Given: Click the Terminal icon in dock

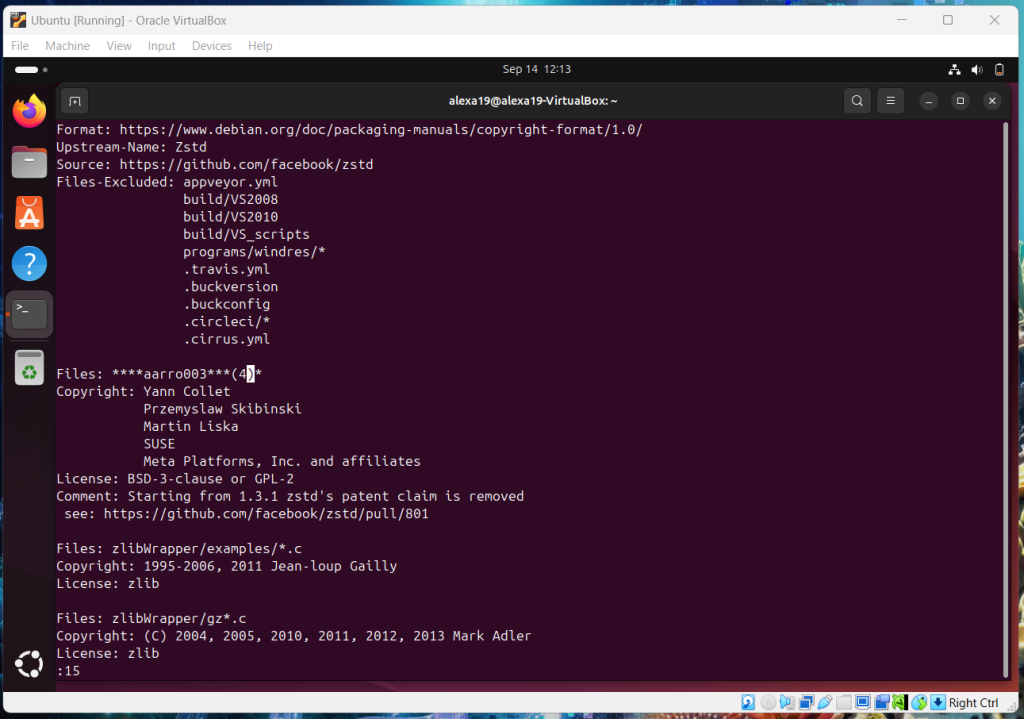Looking at the screenshot, I should click(29, 315).
